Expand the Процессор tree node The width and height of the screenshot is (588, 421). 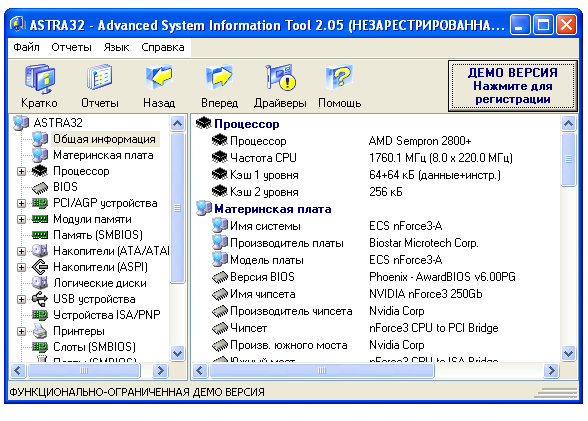point(21,171)
